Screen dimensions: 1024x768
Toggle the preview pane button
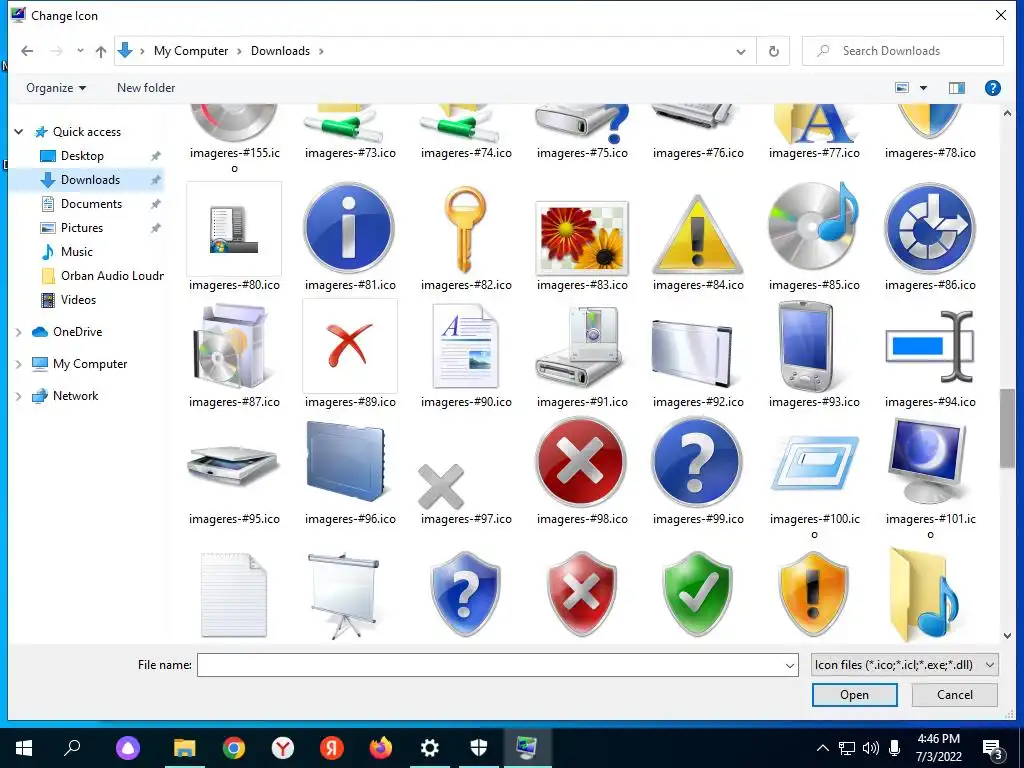957,88
